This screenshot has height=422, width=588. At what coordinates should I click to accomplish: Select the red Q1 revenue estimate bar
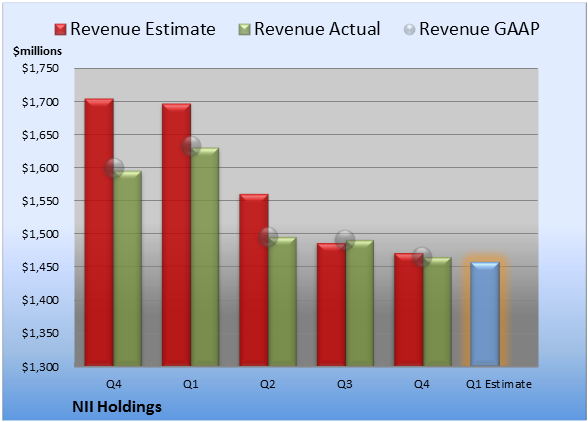[176, 235]
